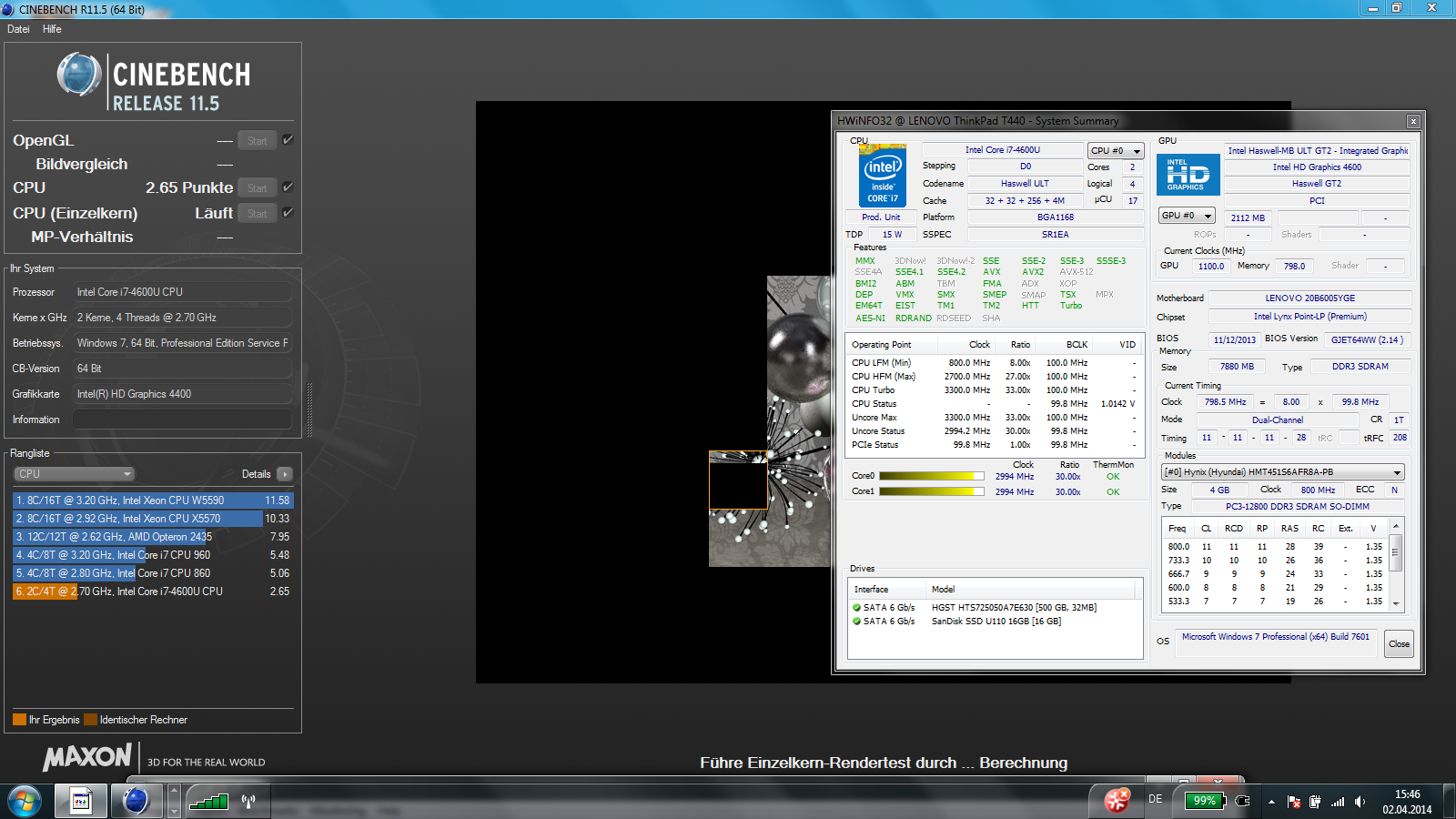The height and width of the screenshot is (819, 1456).
Task: Click the Intel Core i7 logo in HWiNFO
Action: [882, 176]
